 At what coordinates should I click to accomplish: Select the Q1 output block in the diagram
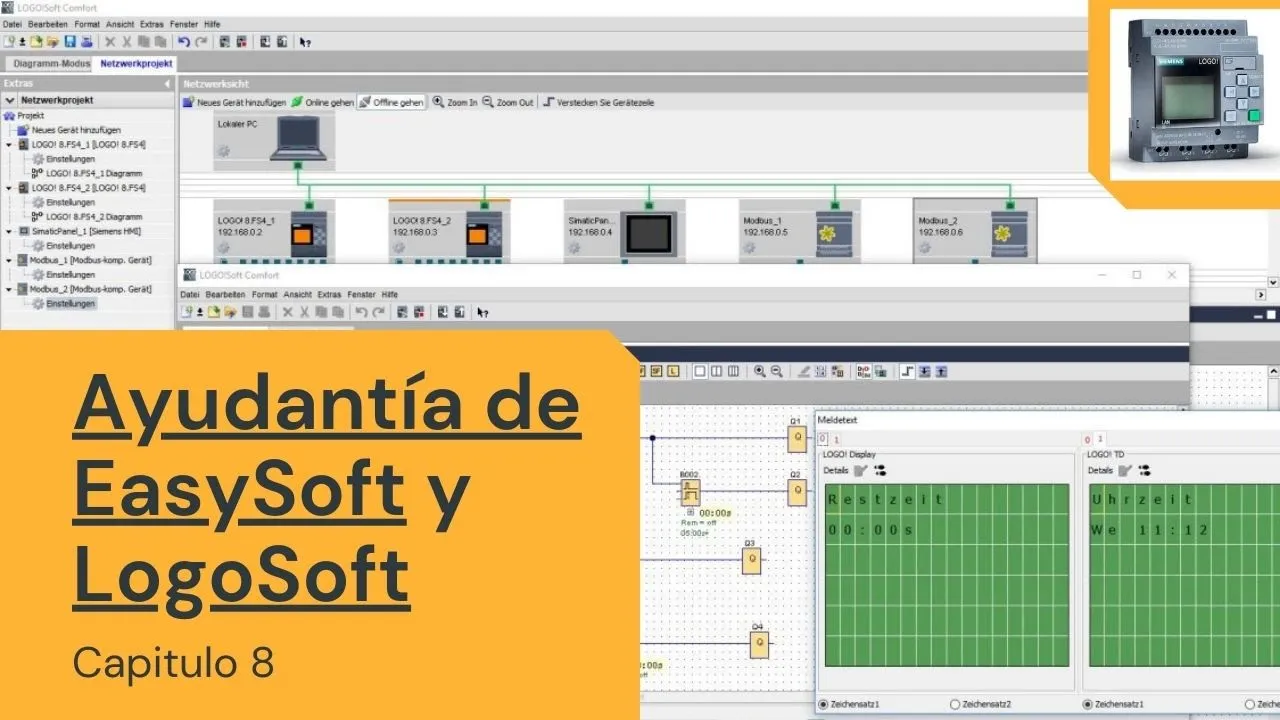(797, 438)
